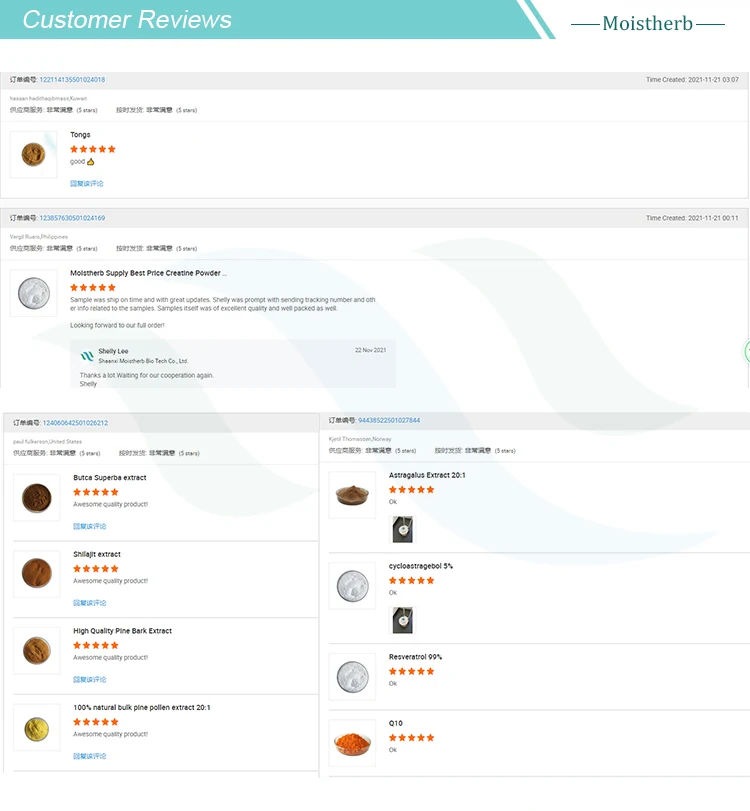The image size is (750, 811).
Task: Click the 'Q10' product title
Action: point(396,724)
